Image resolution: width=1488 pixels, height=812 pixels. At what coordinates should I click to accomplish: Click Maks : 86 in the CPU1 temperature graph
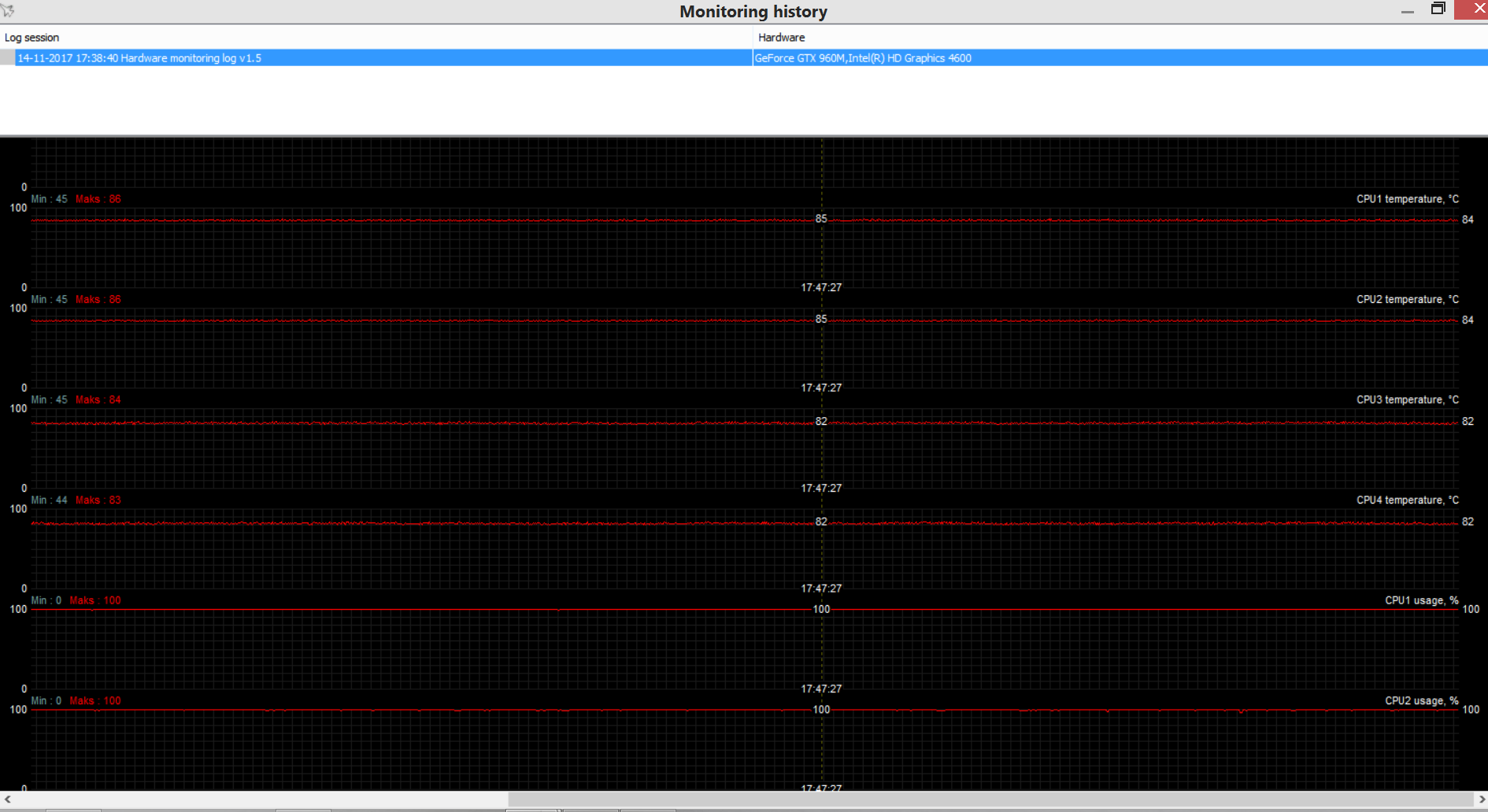click(98, 199)
